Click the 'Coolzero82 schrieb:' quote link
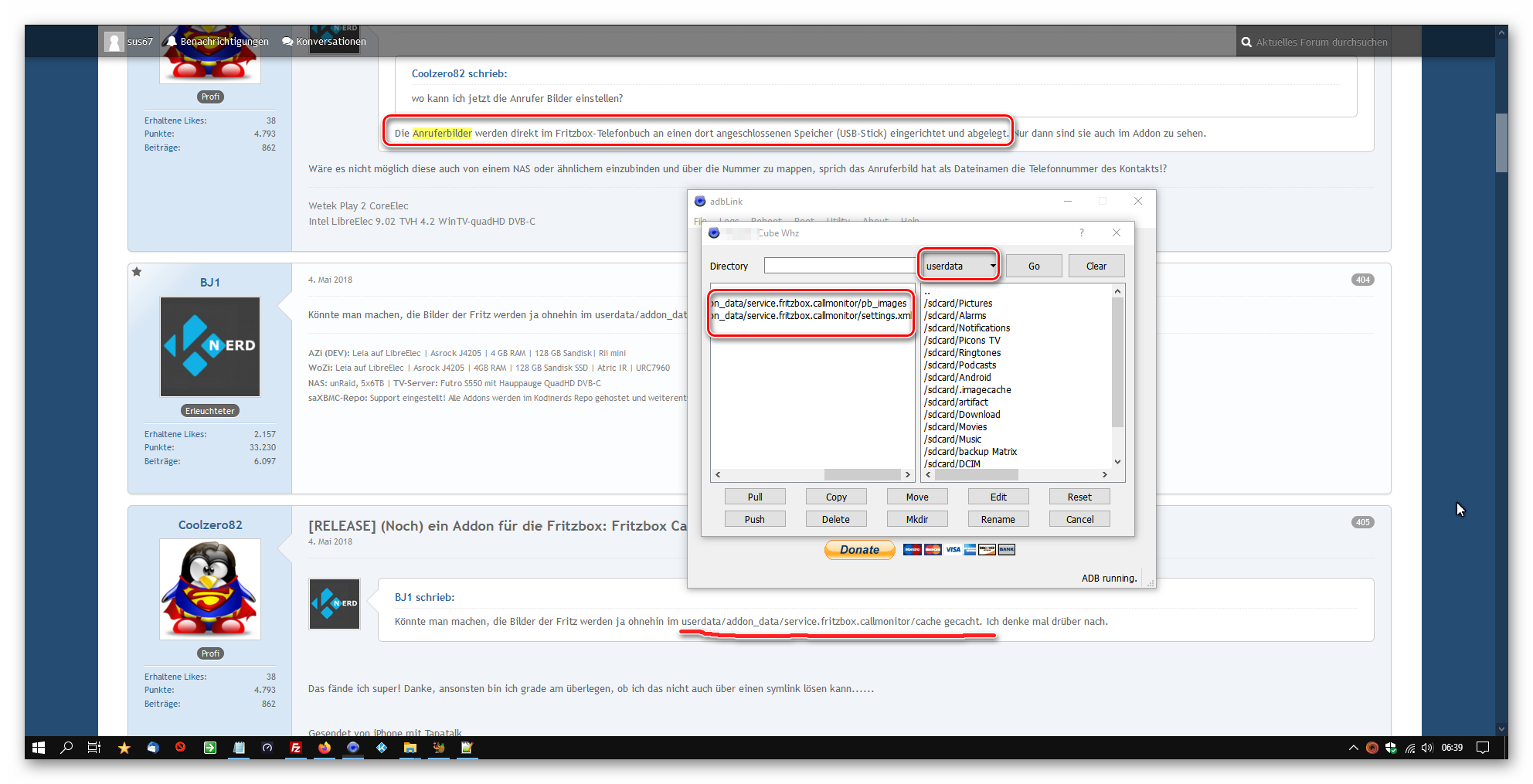 click(x=459, y=74)
